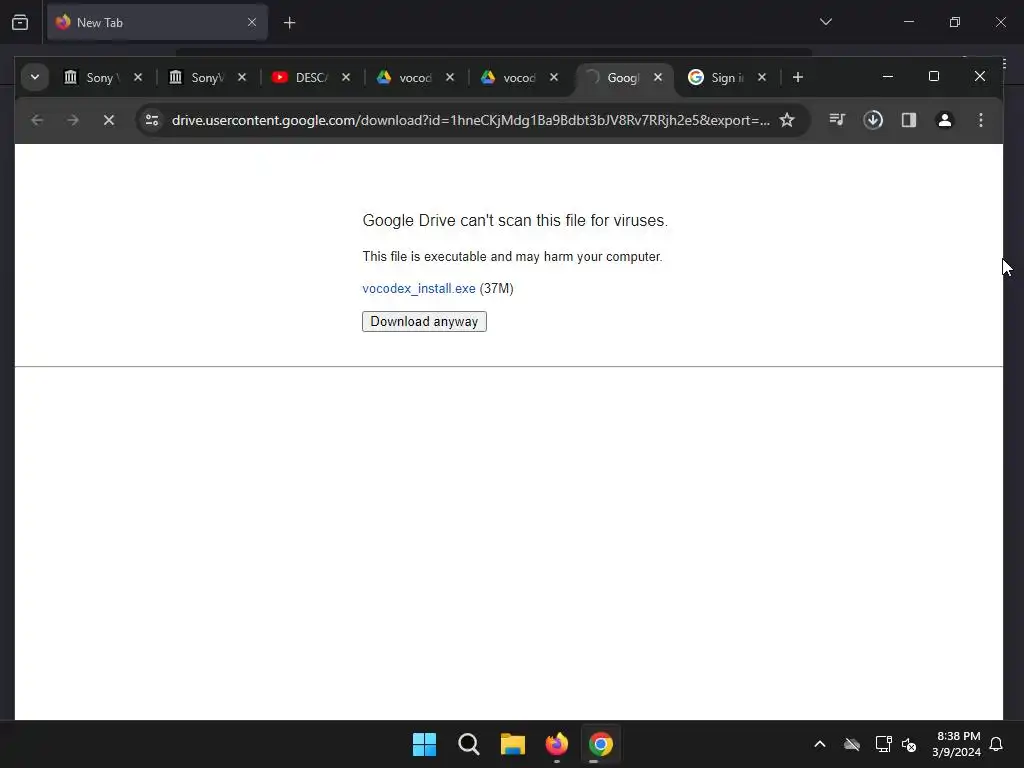Open Chrome profile icon

[x=945, y=120]
